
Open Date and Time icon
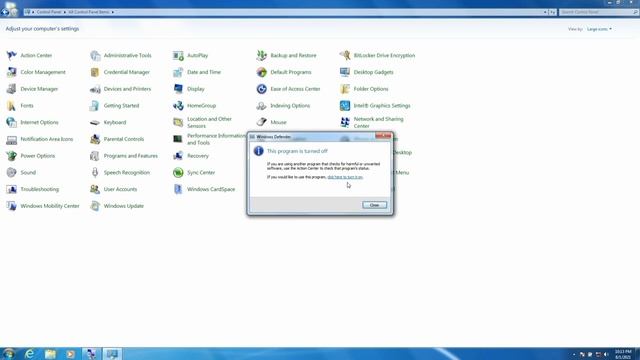pyautogui.click(x=178, y=72)
